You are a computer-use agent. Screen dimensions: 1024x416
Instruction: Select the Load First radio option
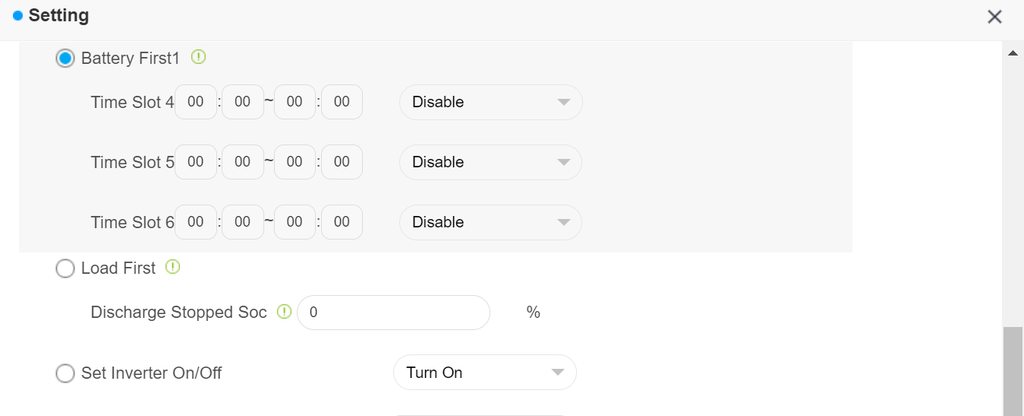click(65, 268)
